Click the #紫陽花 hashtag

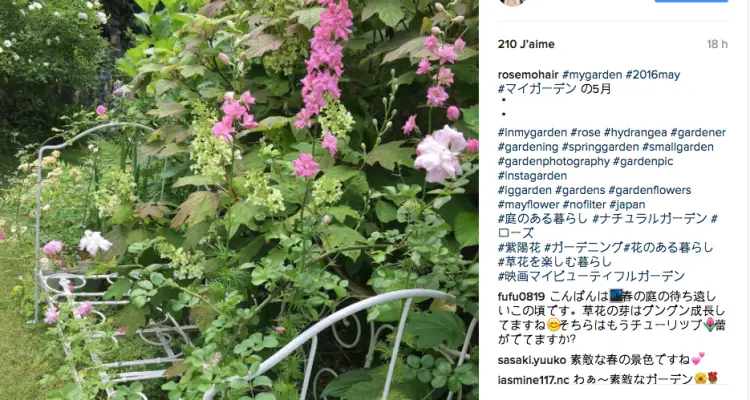click(519, 247)
